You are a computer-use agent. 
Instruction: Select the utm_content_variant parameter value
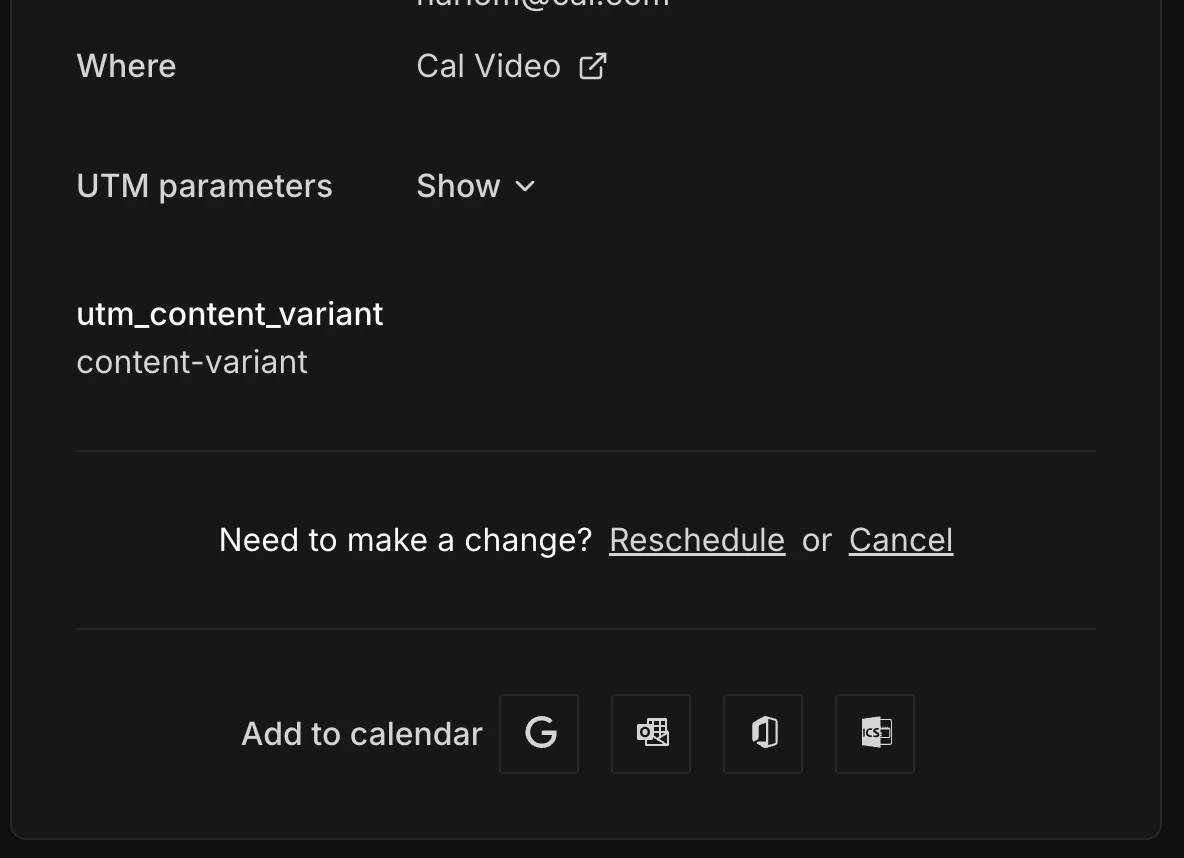192,361
